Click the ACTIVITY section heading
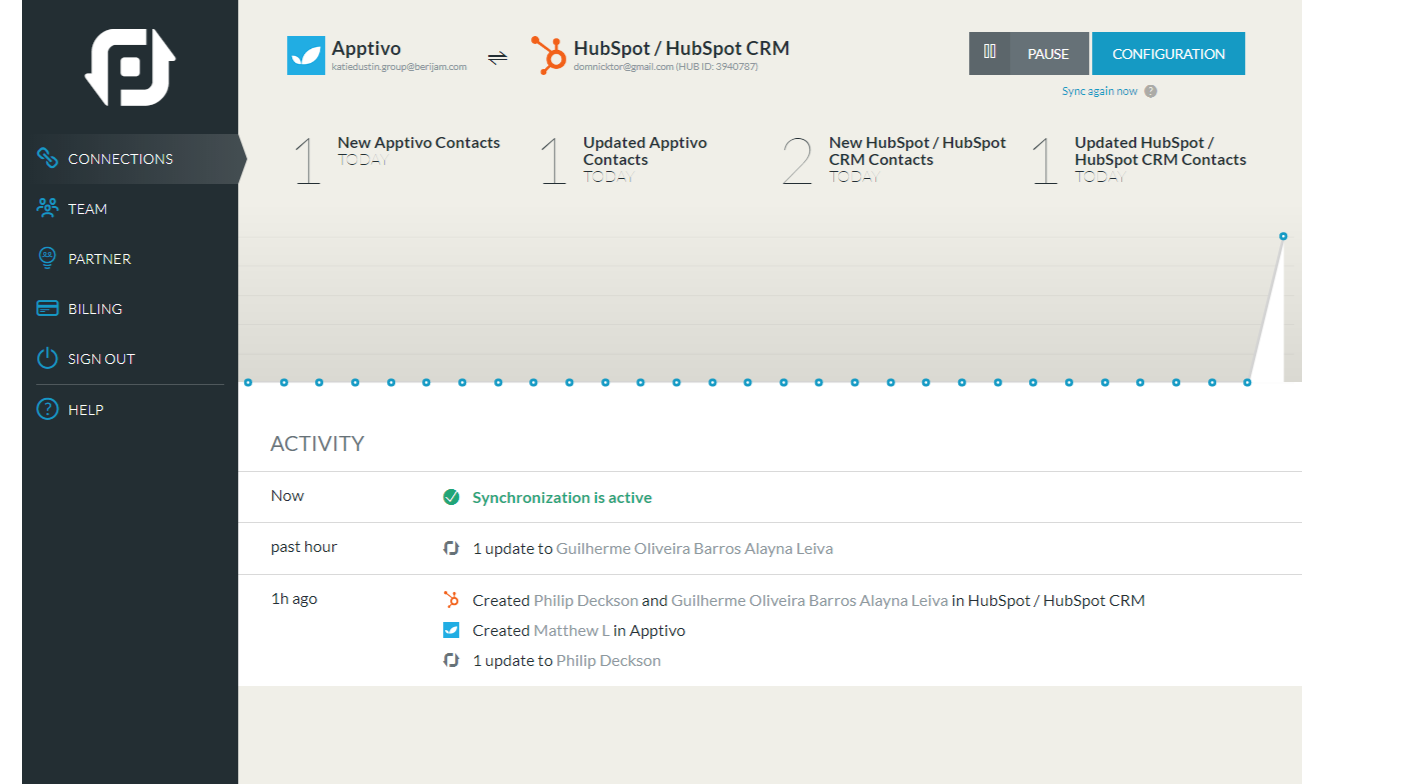This screenshot has height=784, width=1421. coord(317,443)
